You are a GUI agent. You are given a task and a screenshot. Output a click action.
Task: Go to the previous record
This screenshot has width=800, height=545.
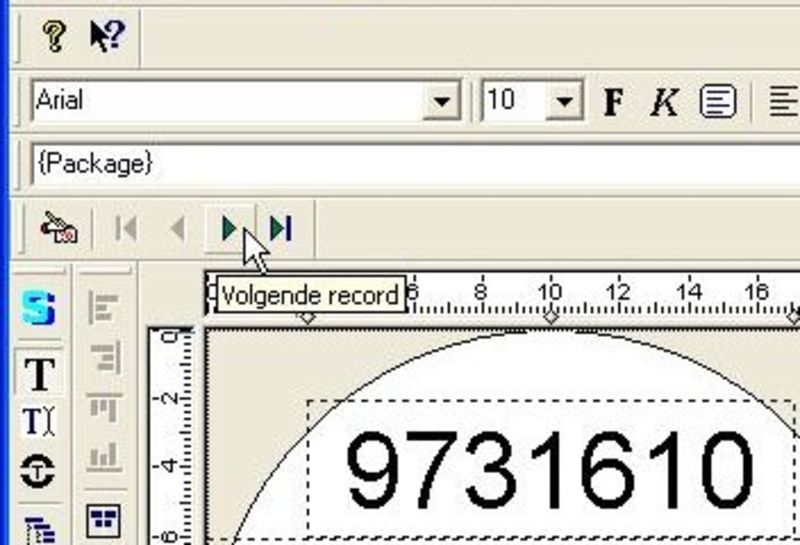click(178, 229)
